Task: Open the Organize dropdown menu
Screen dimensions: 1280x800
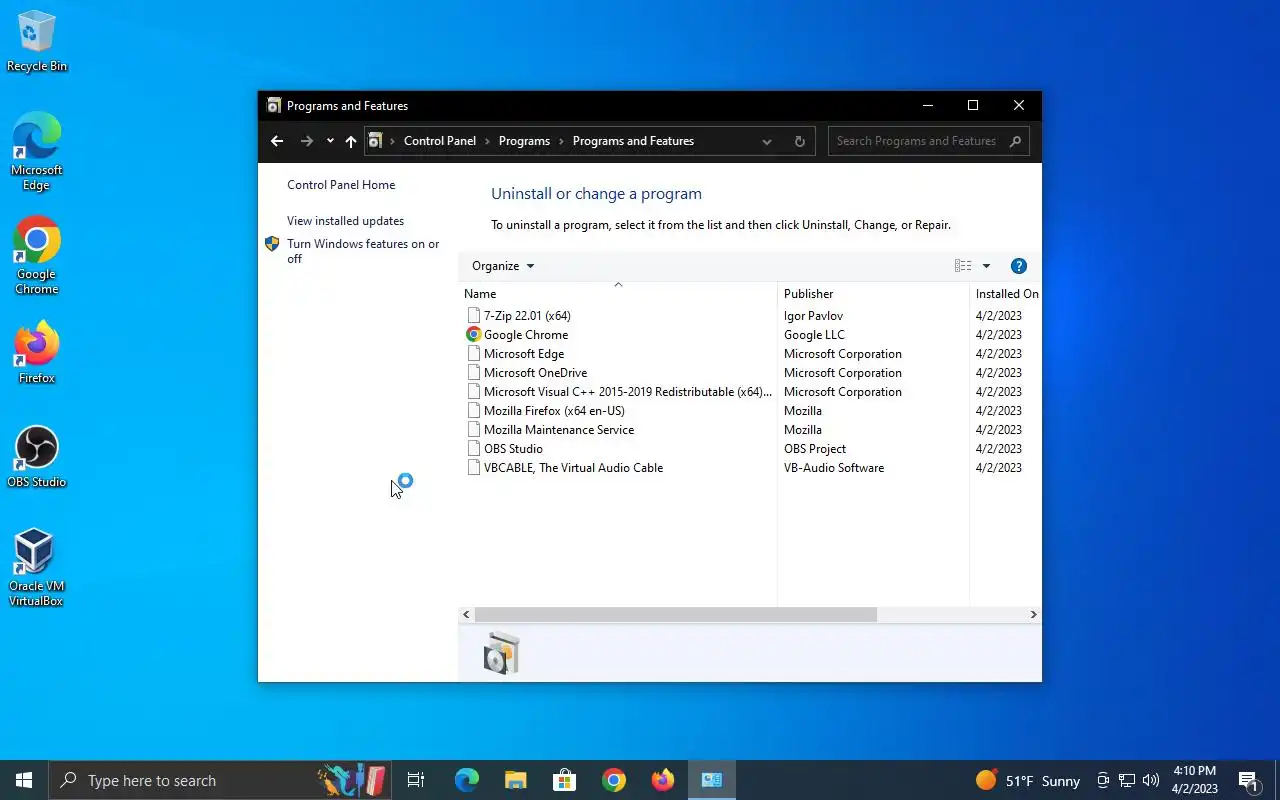Action: coord(503,266)
